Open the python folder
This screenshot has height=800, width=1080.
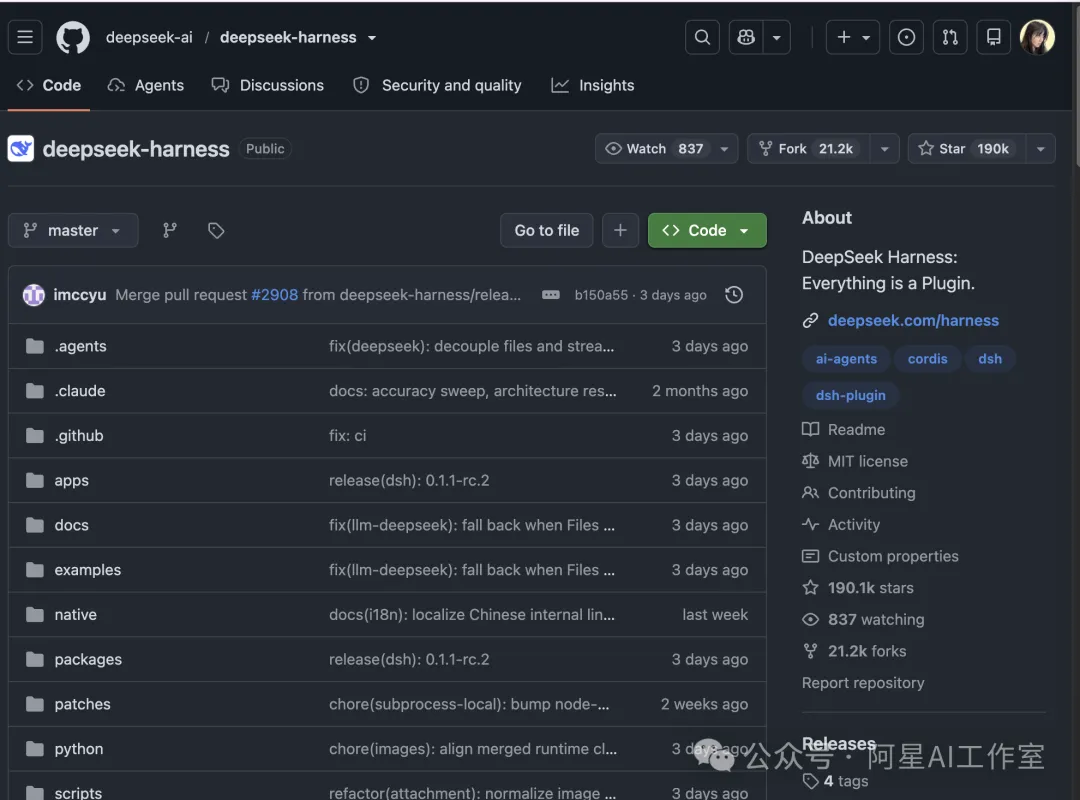pos(79,749)
